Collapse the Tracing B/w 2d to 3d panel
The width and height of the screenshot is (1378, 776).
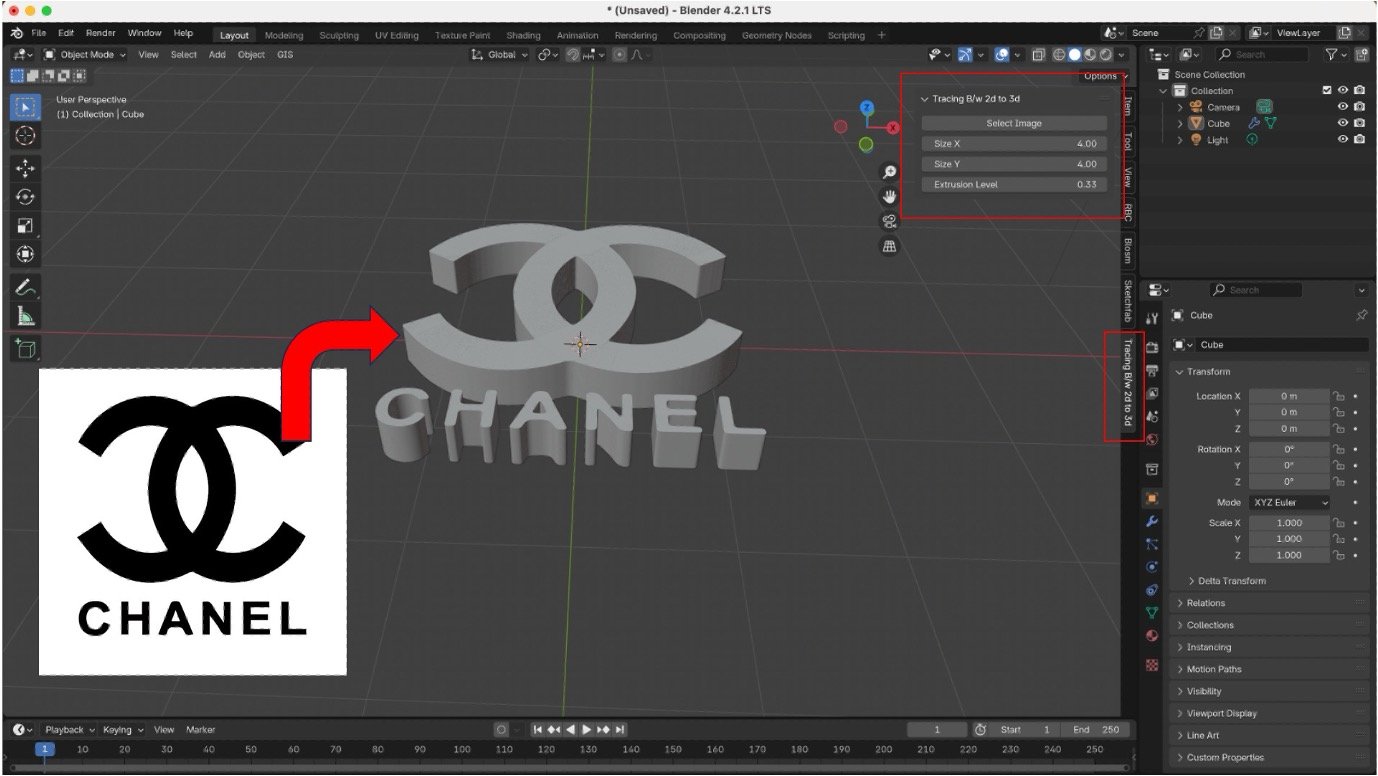[925, 99]
